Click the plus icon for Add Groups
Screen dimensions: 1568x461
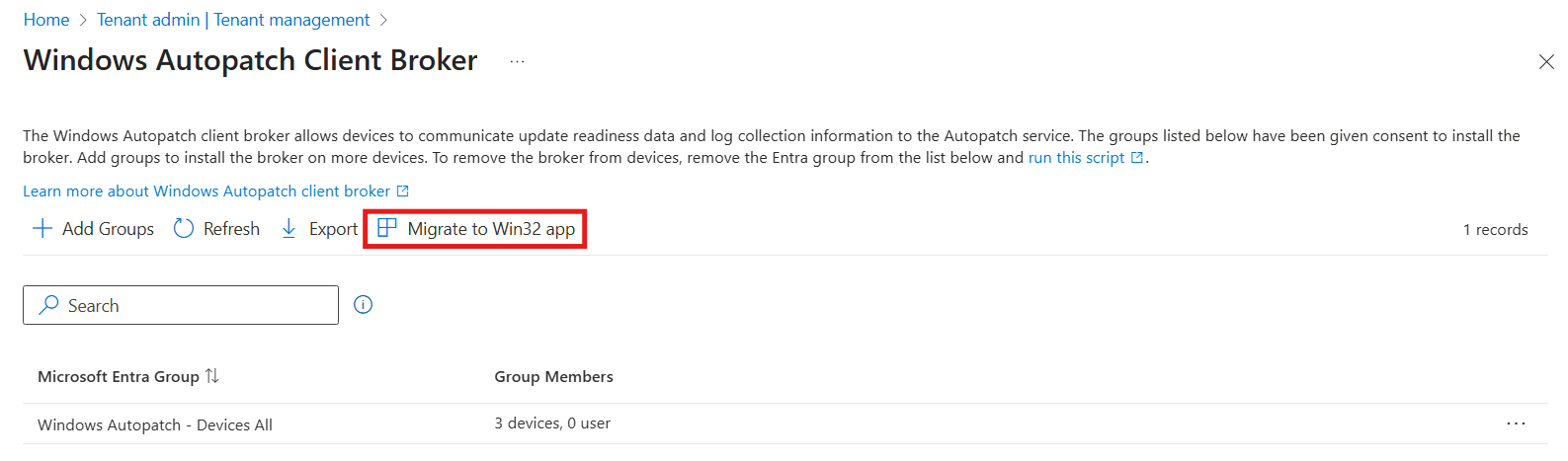click(x=42, y=229)
